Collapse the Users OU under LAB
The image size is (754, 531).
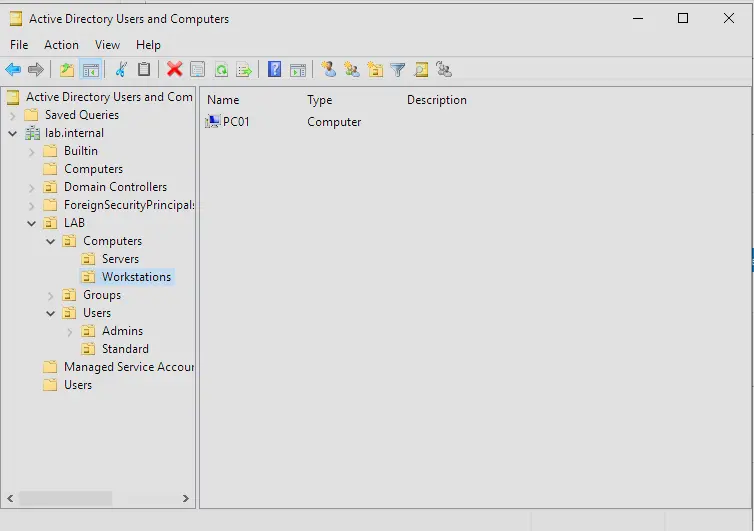(50, 314)
